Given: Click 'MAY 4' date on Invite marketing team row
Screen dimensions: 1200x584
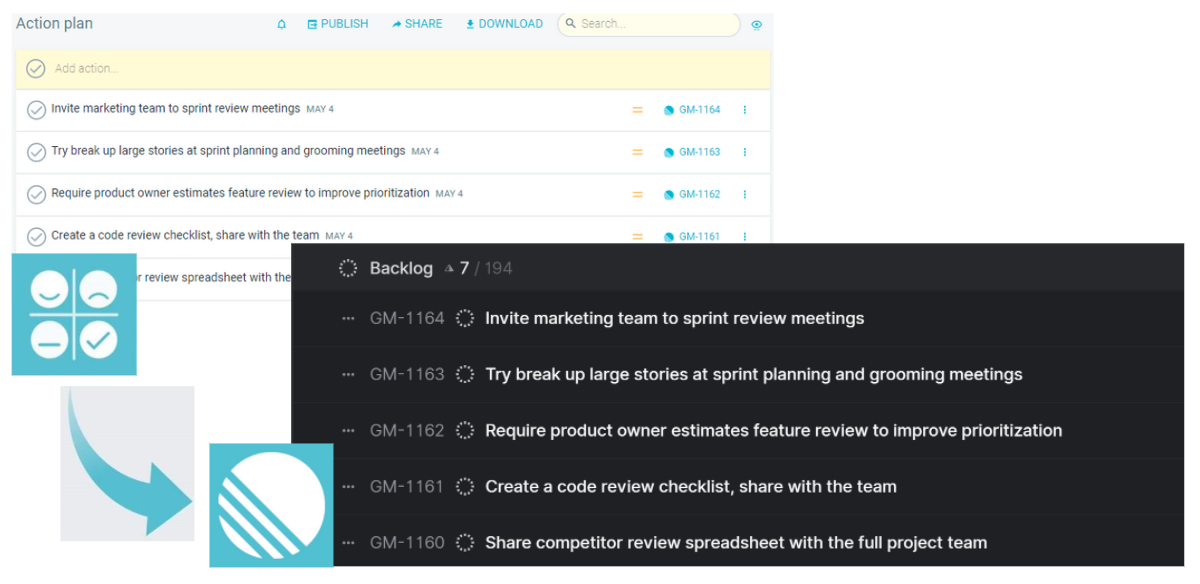Looking at the screenshot, I should click(x=320, y=109).
